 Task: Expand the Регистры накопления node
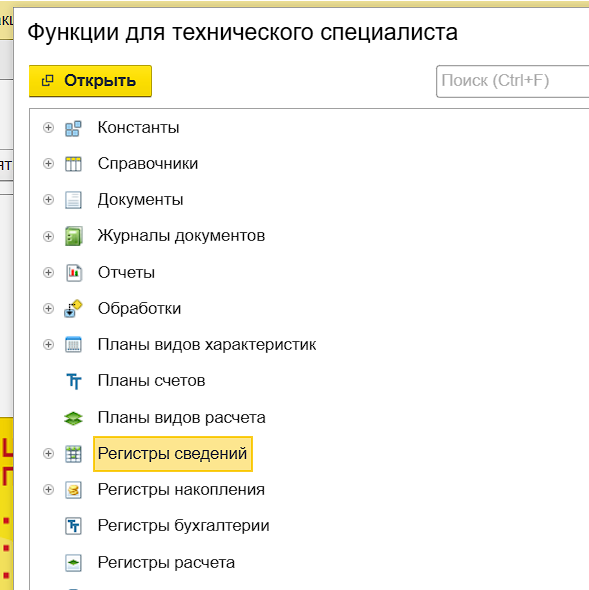tap(48, 490)
